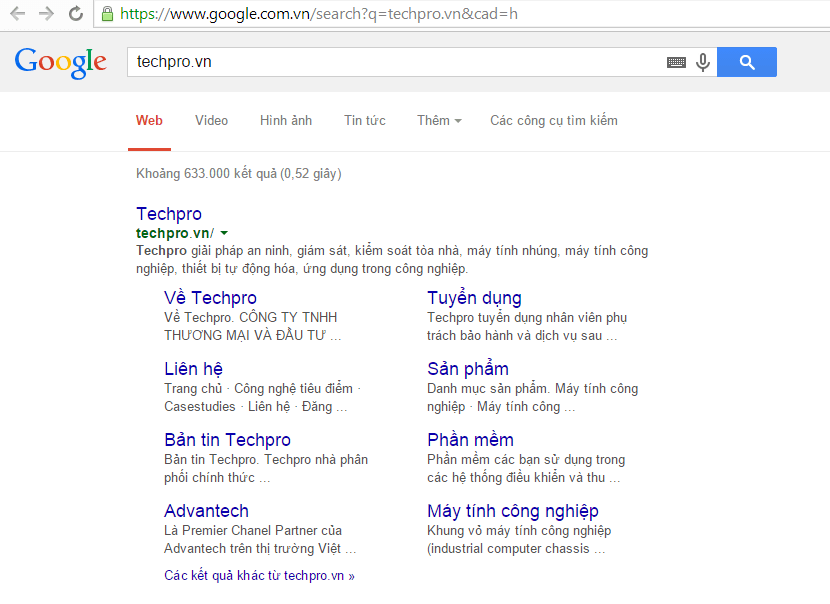Open the Liên hệ sitelink
Viewport: 830px width, 604px height.
[x=193, y=369]
